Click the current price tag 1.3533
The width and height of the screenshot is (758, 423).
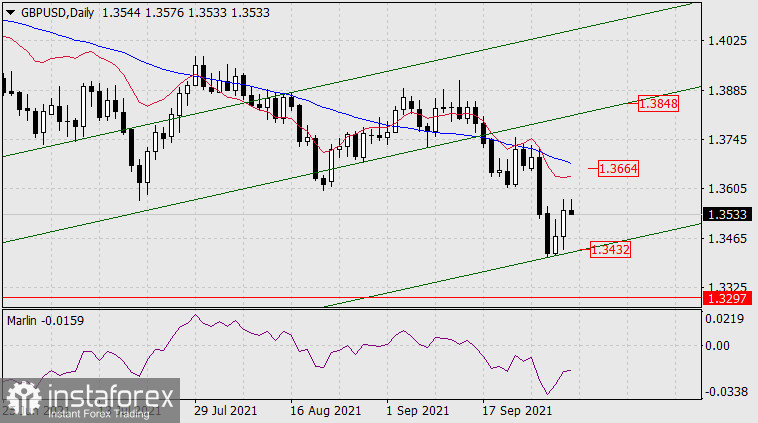click(726, 214)
